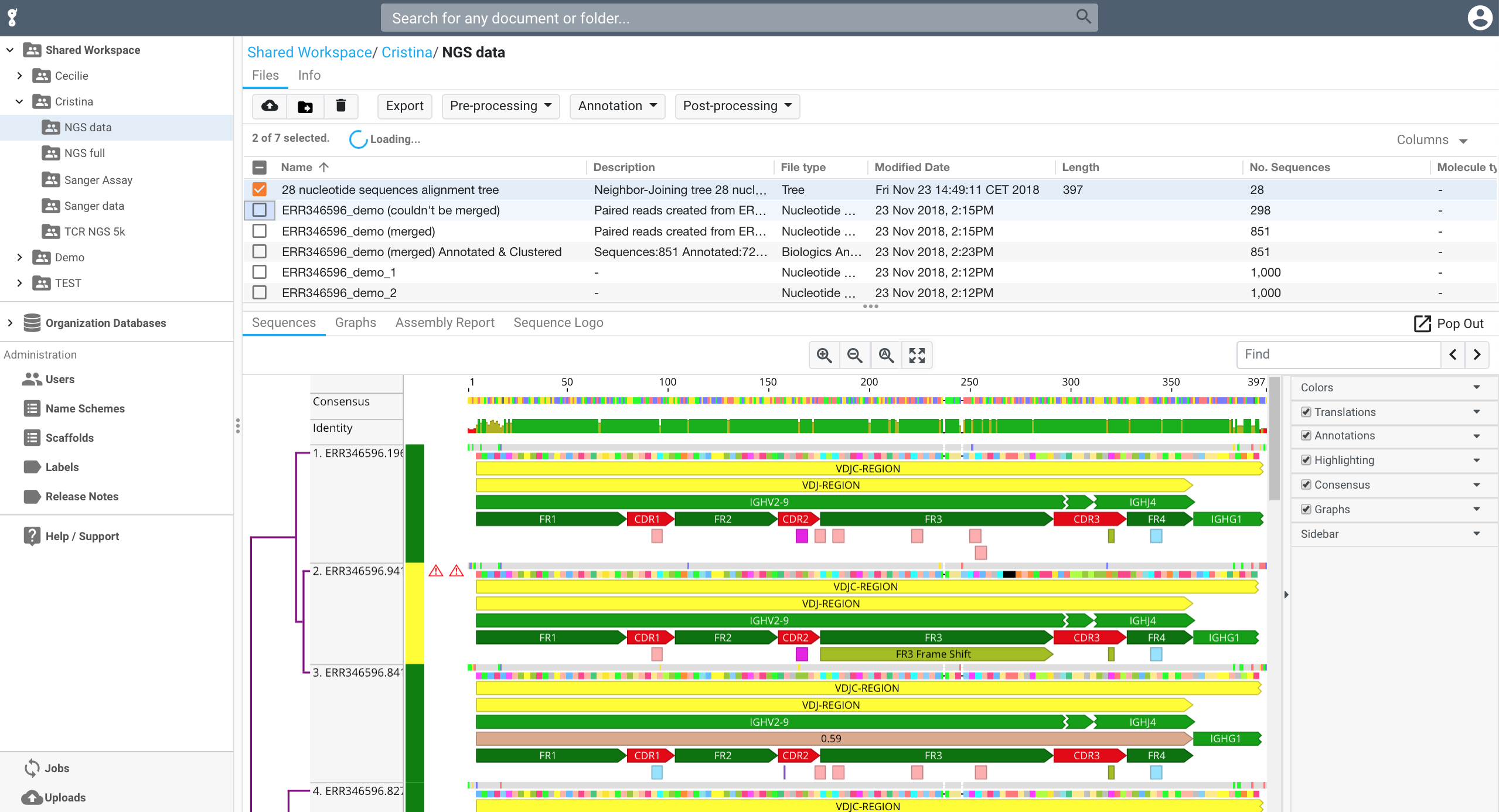Image resolution: width=1499 pixels, height=812 pixels.
Task: Switch to the Graphs tab in sequence panel
Action: click(355, 322)
